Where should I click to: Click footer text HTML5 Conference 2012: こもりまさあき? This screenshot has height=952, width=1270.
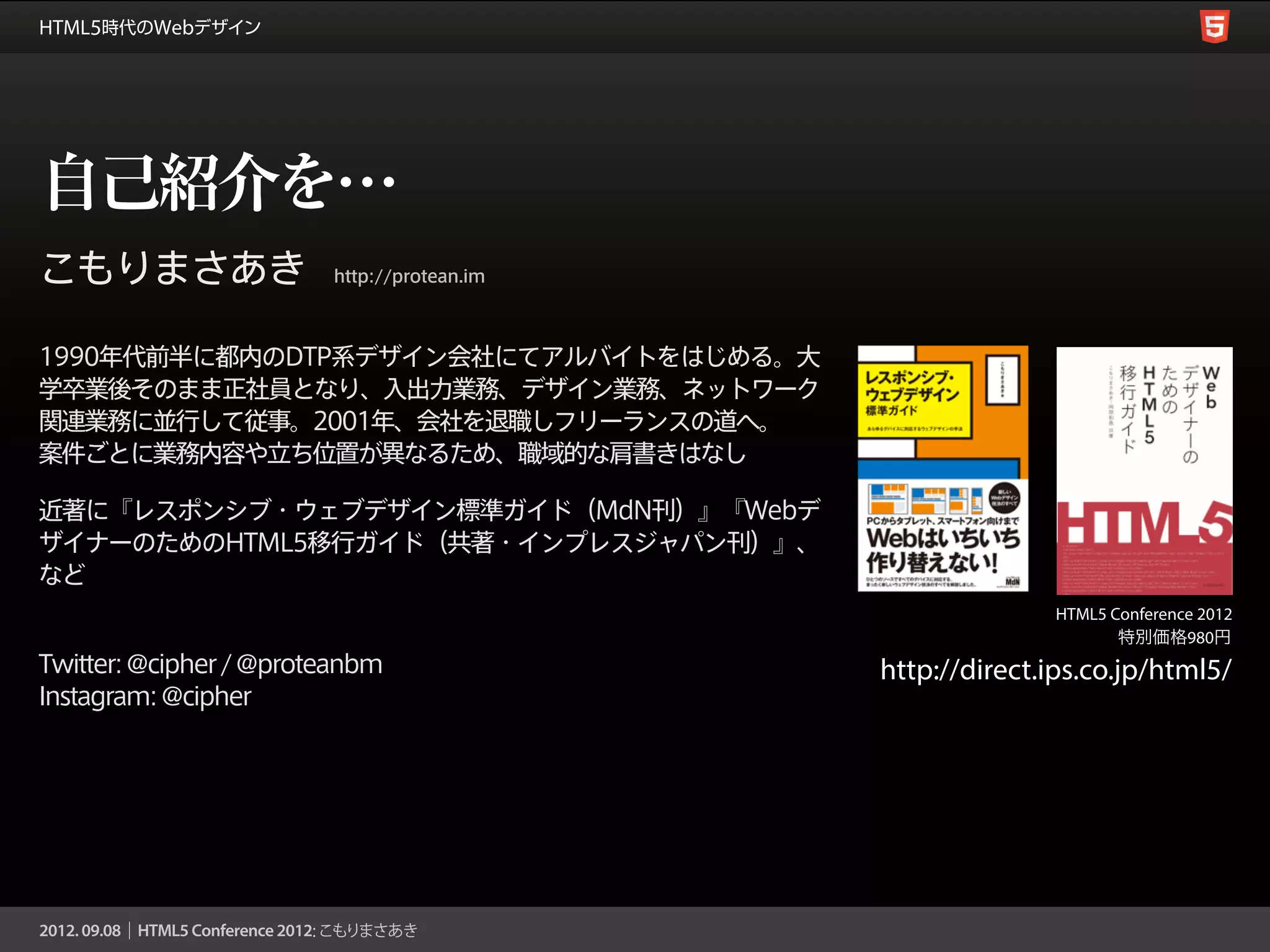(x=277, y=930)
